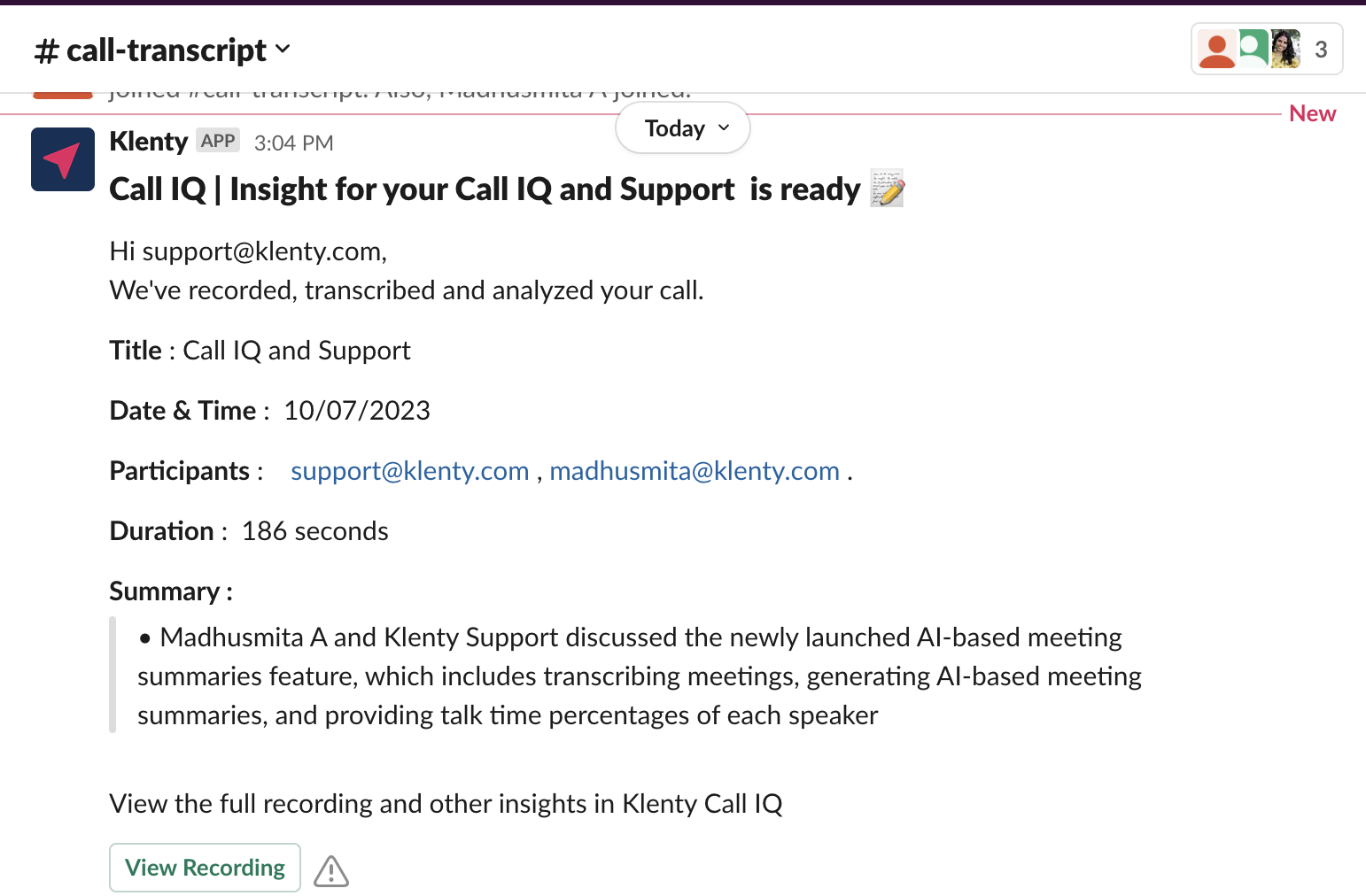Open the support@klenty.com participant link

(x=409, y=471)
